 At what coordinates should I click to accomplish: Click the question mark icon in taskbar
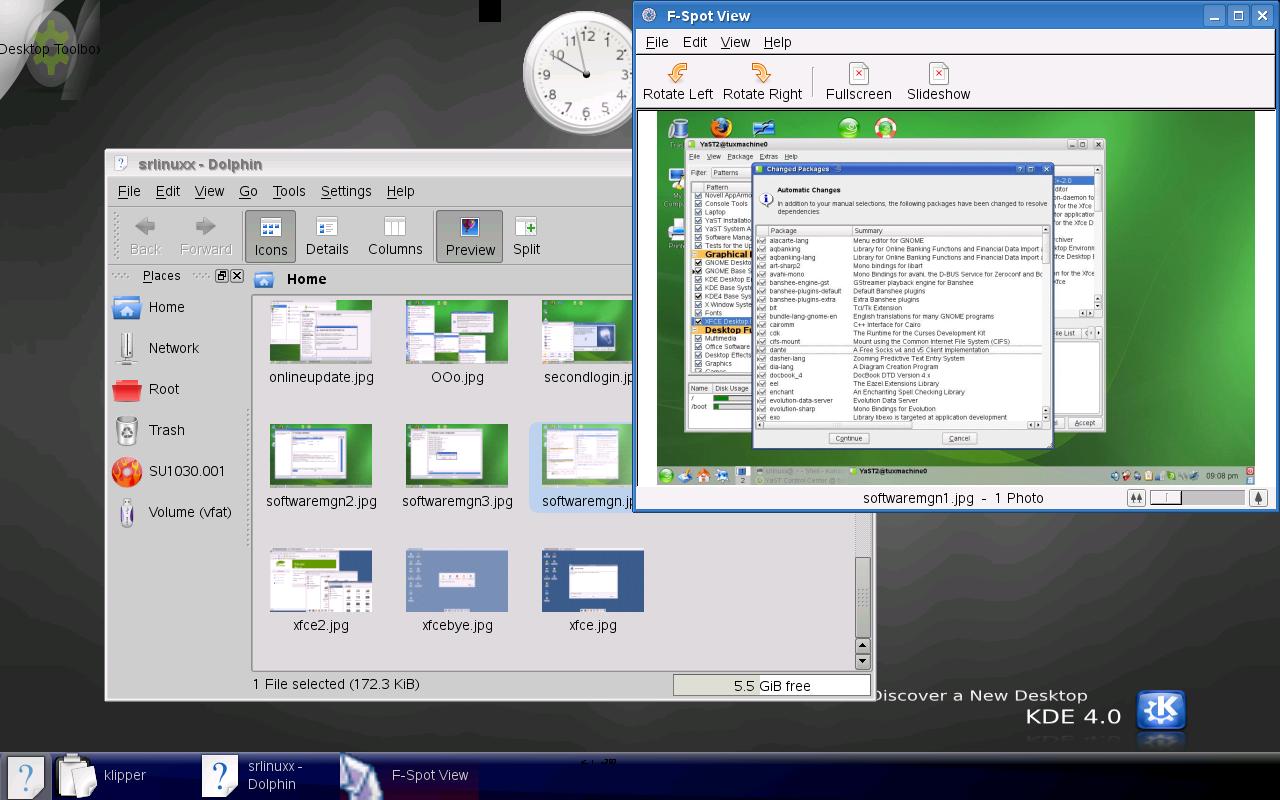pyautogui.click(x=27, y=776)
